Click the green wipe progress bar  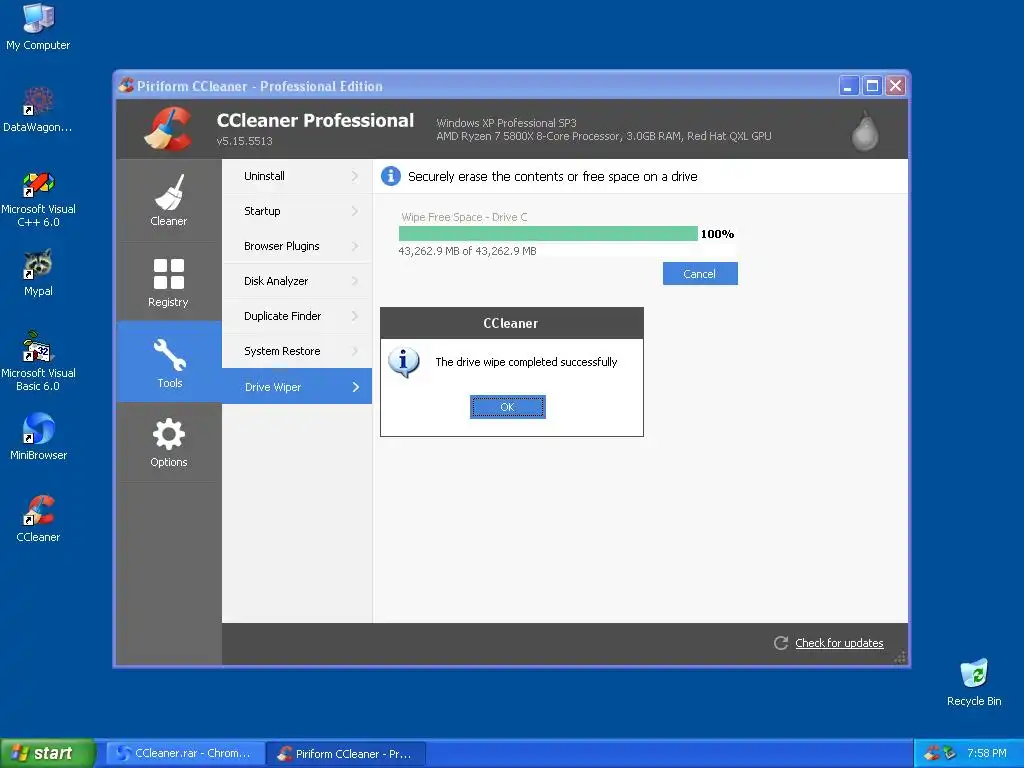548,234
